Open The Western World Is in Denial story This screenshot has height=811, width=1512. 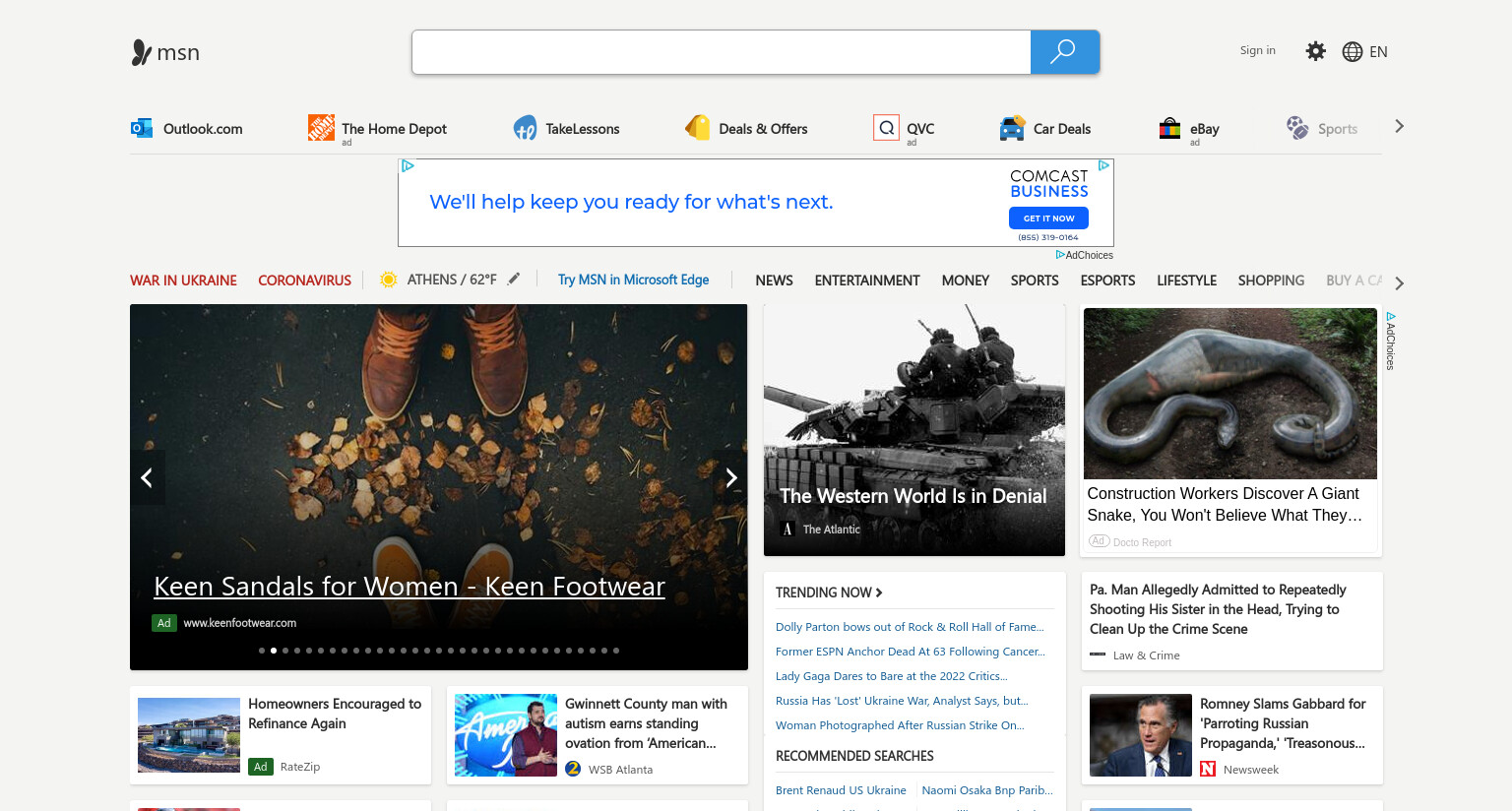pos(913,496)
